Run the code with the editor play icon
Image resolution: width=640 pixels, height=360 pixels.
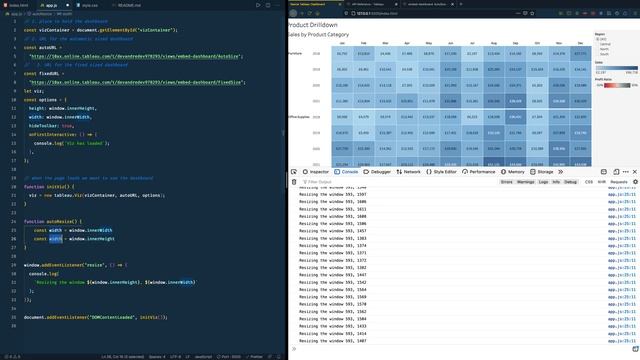258,5
